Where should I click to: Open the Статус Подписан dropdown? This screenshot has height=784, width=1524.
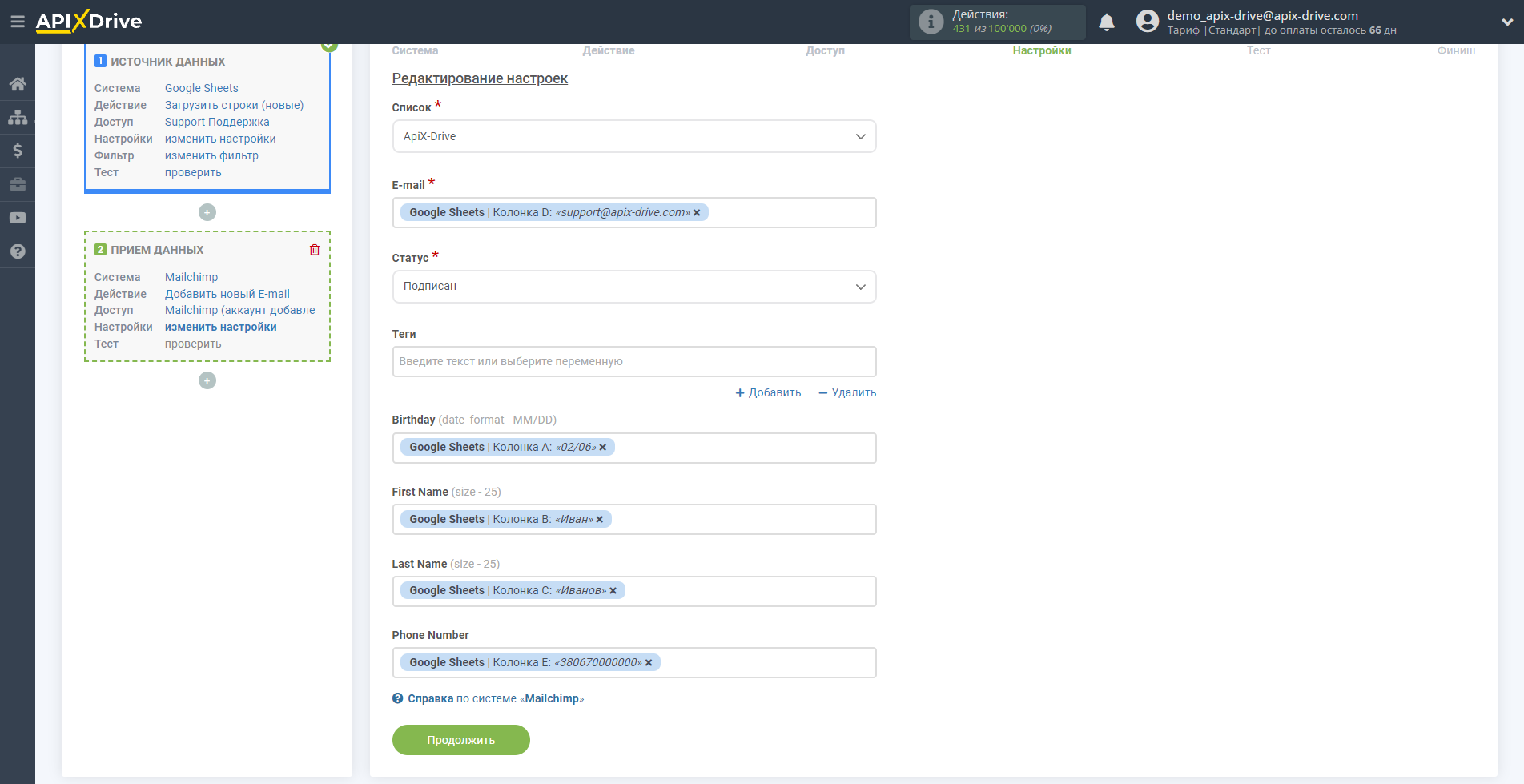(634, 287)
